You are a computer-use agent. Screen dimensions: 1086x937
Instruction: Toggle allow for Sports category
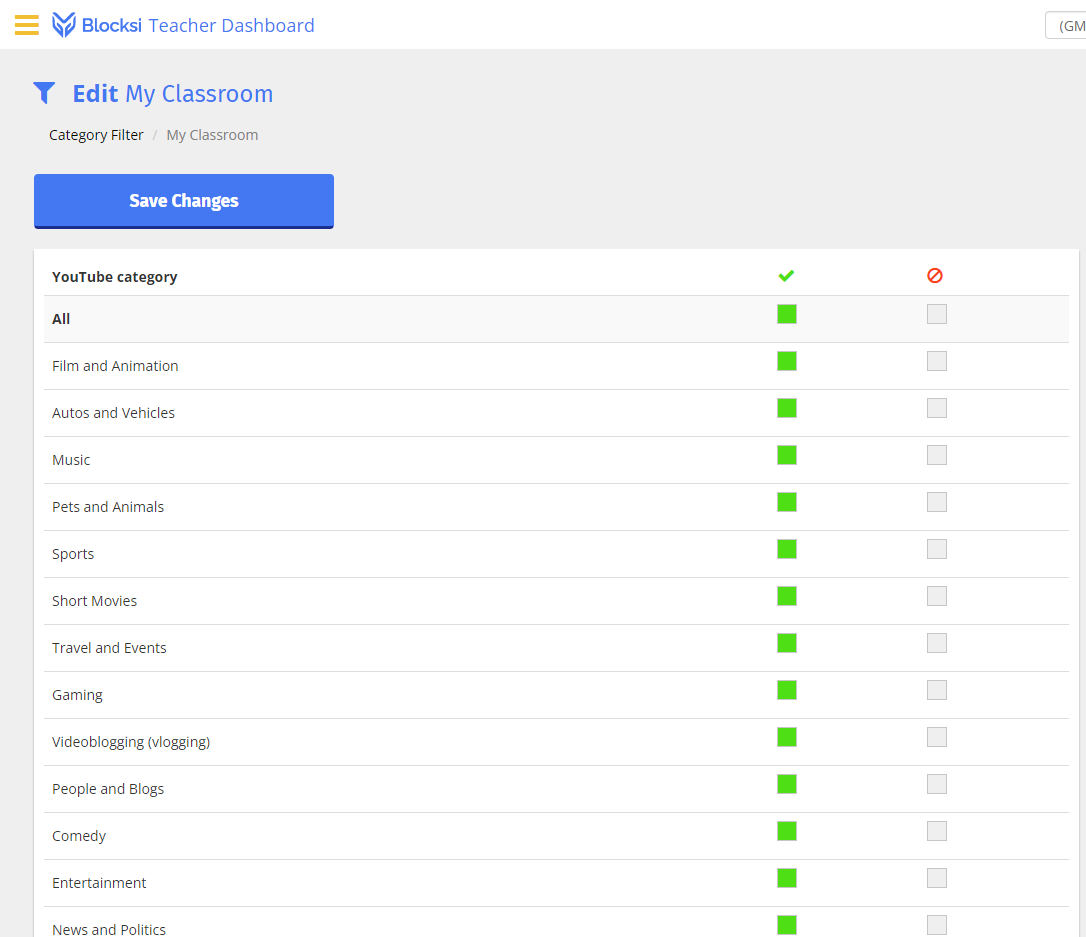click(x=787, y=549)
